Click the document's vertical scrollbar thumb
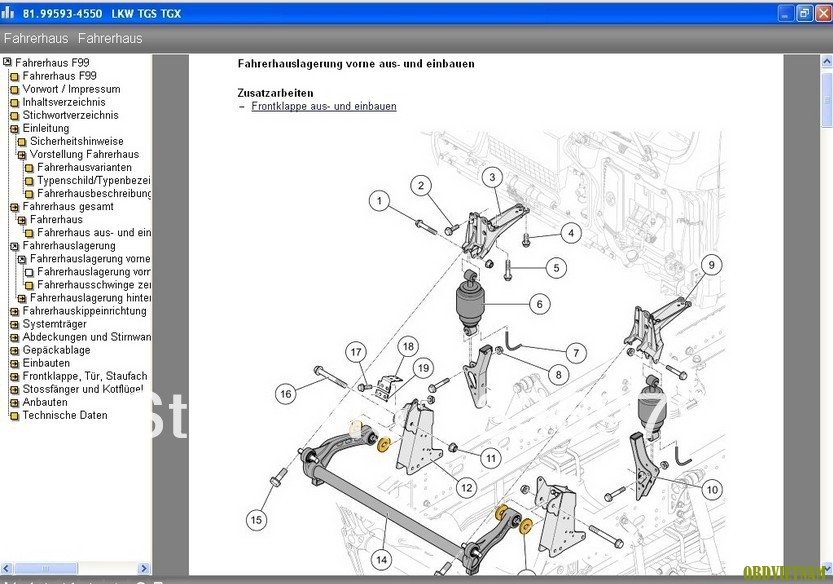 [827, 100]
